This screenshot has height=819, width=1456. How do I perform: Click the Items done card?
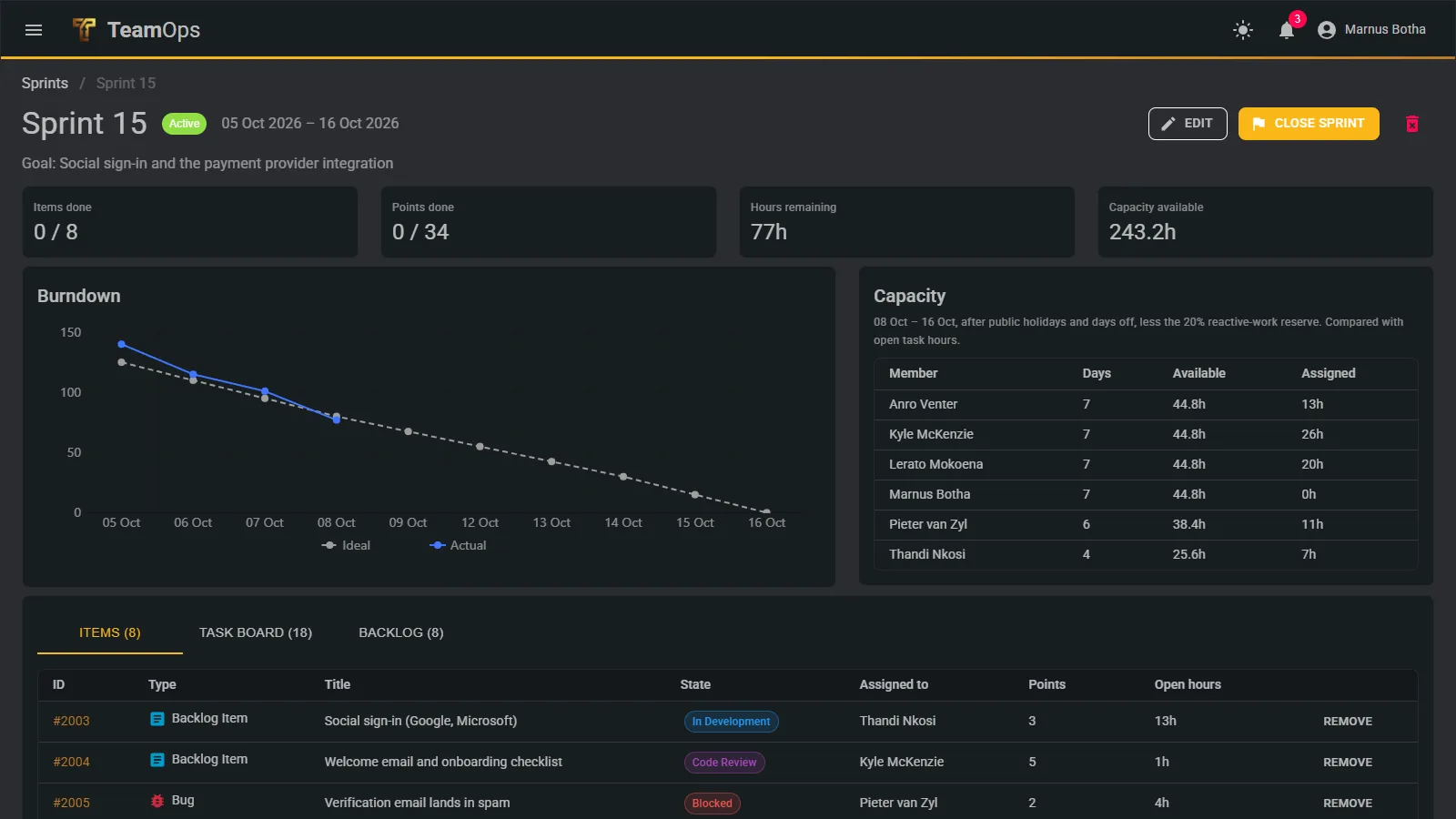click(x=190, y=222)
